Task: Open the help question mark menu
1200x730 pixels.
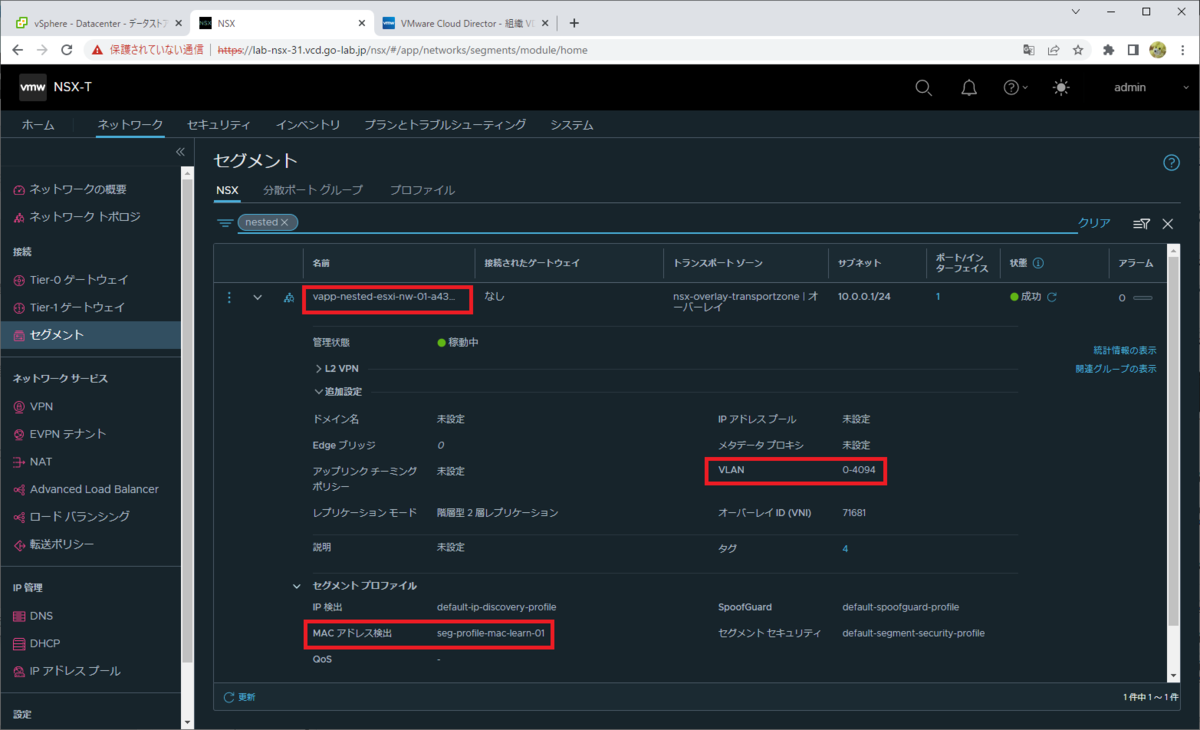Action: click(1015, 88)
